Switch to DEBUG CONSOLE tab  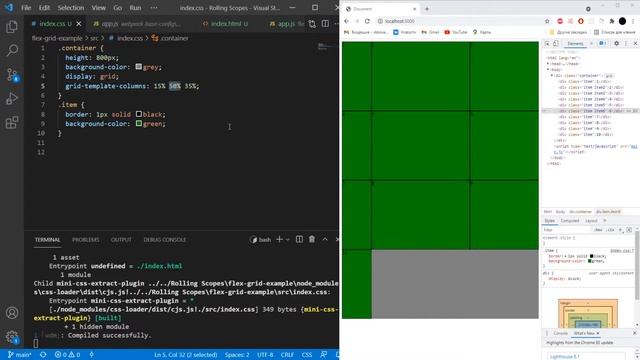click(x=165, y=240)
